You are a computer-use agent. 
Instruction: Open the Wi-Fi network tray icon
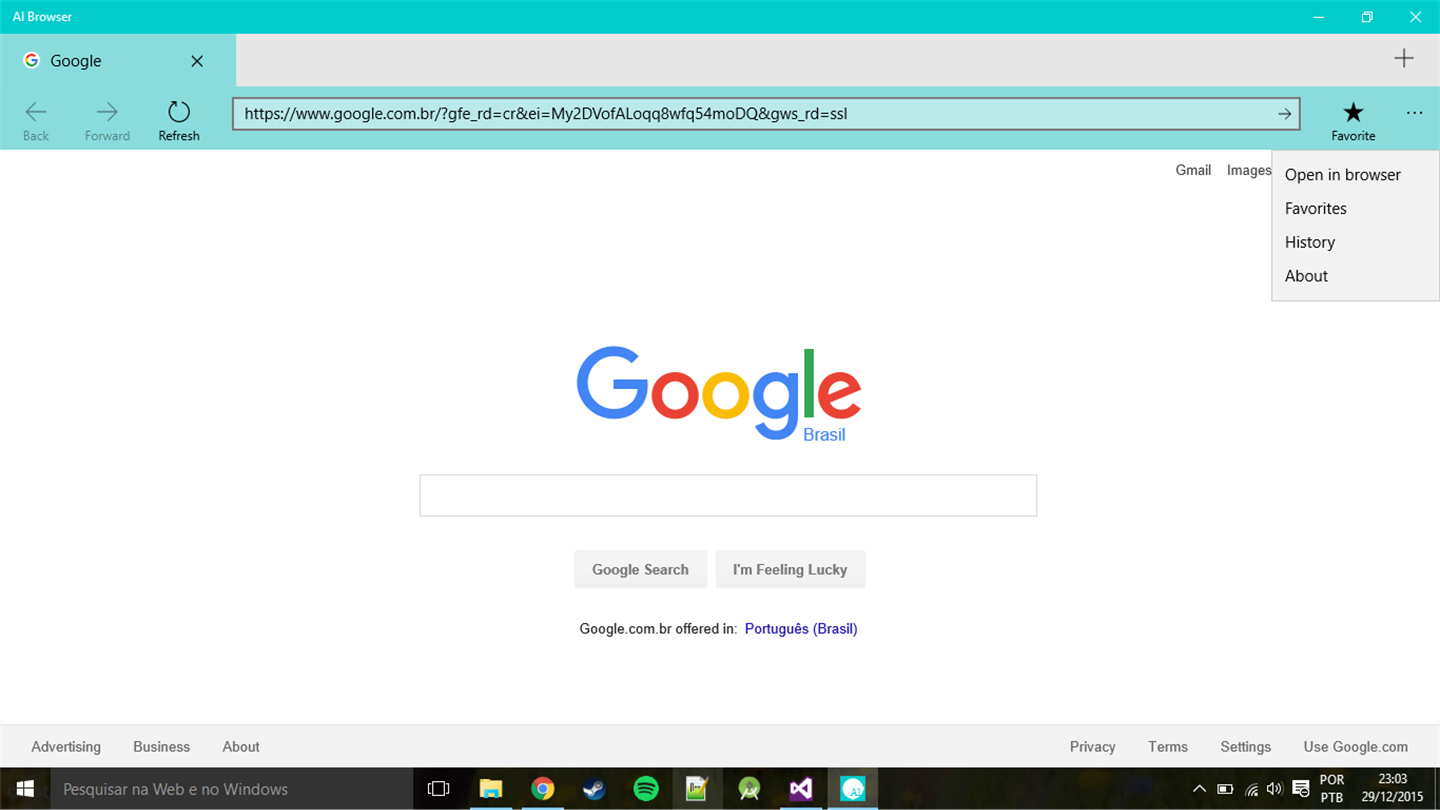click(1250, 789)
